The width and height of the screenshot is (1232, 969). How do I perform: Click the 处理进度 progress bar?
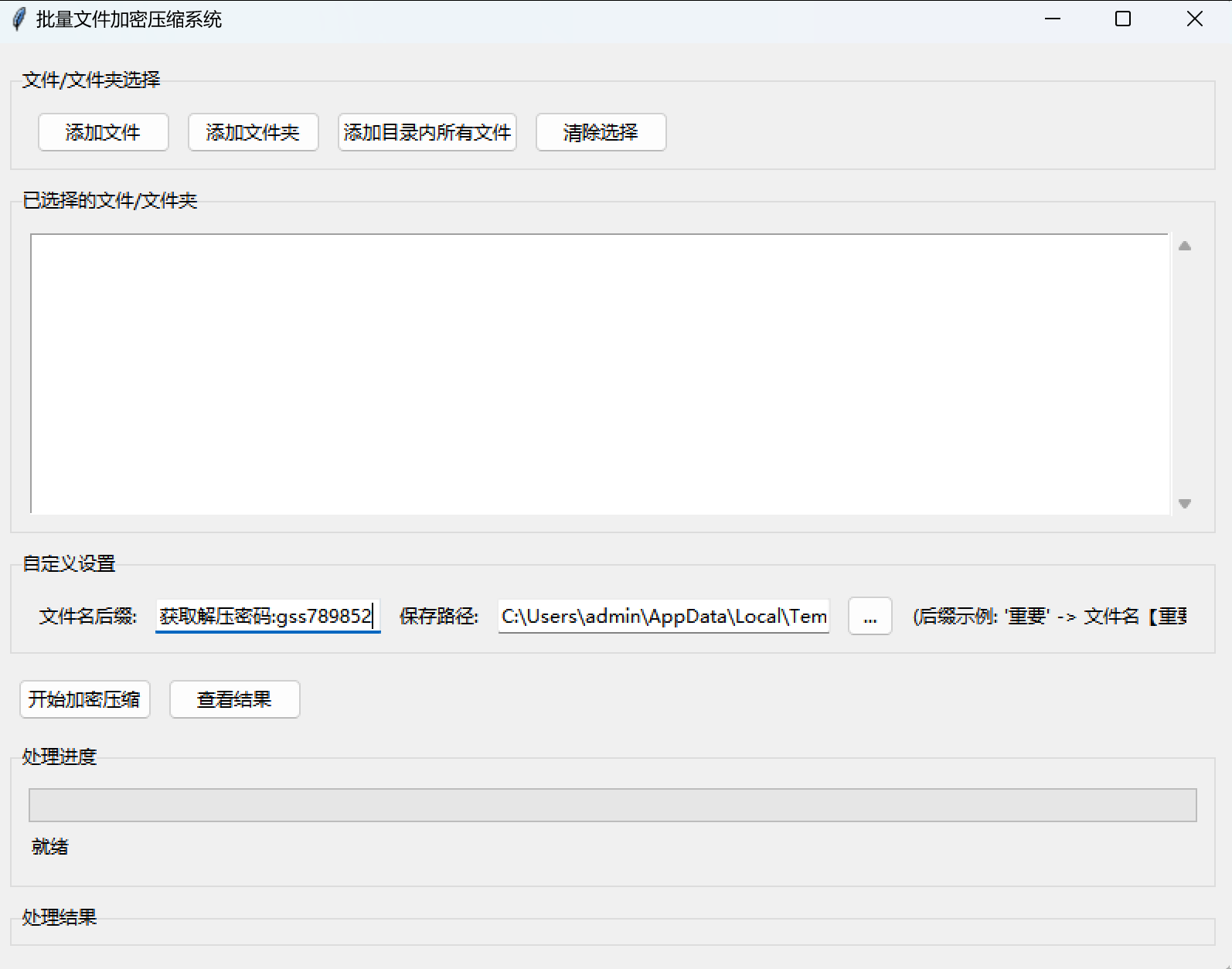(x=612, y=805)
